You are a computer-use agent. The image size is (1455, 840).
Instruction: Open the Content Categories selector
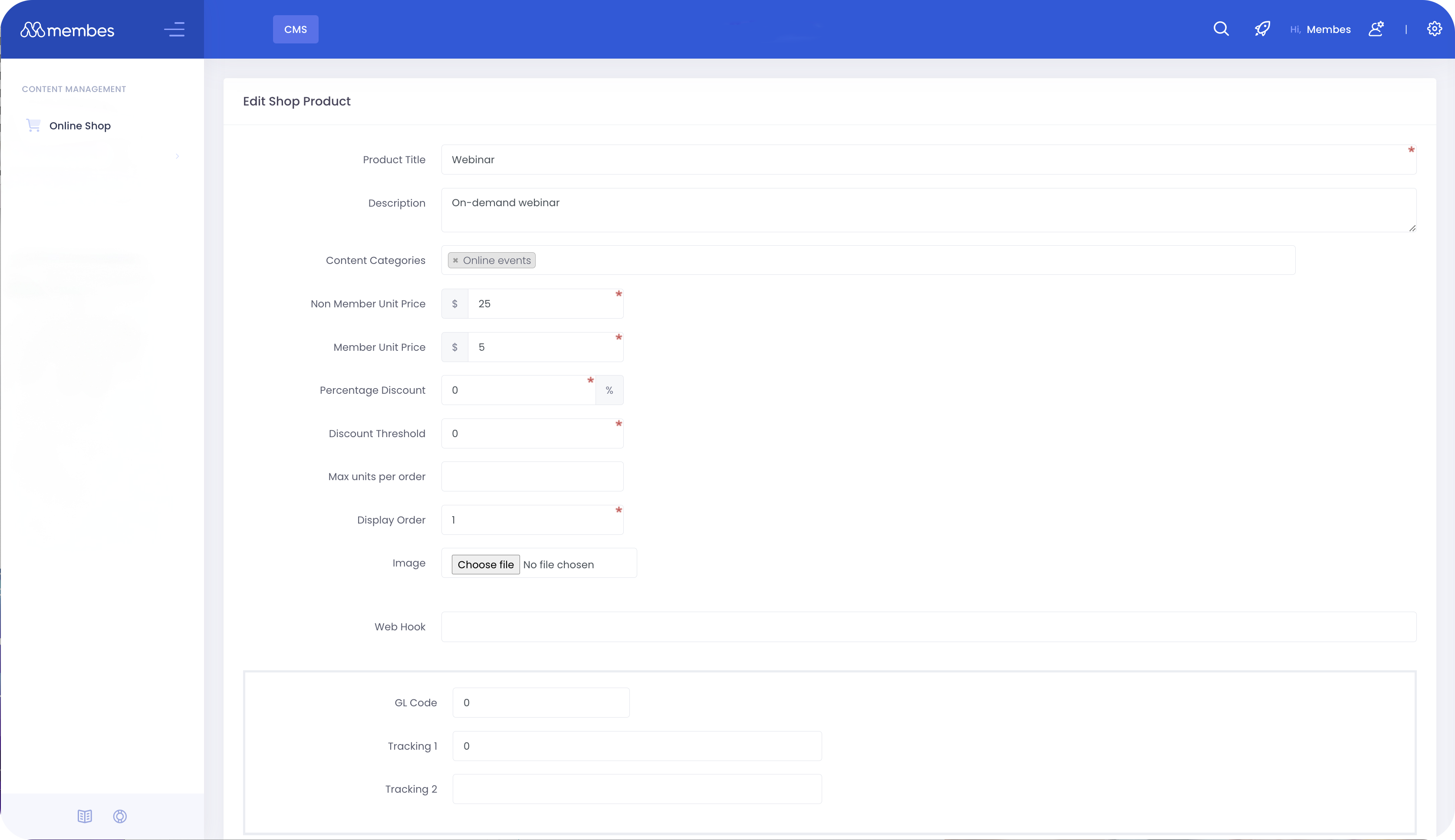pyautogui.click(x=865, y=260)
